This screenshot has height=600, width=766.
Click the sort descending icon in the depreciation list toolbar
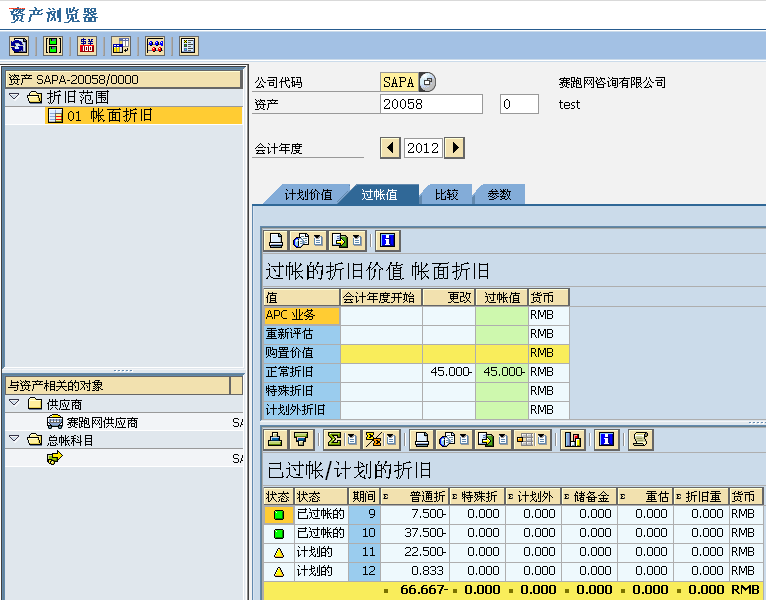(x=301, y=440)
